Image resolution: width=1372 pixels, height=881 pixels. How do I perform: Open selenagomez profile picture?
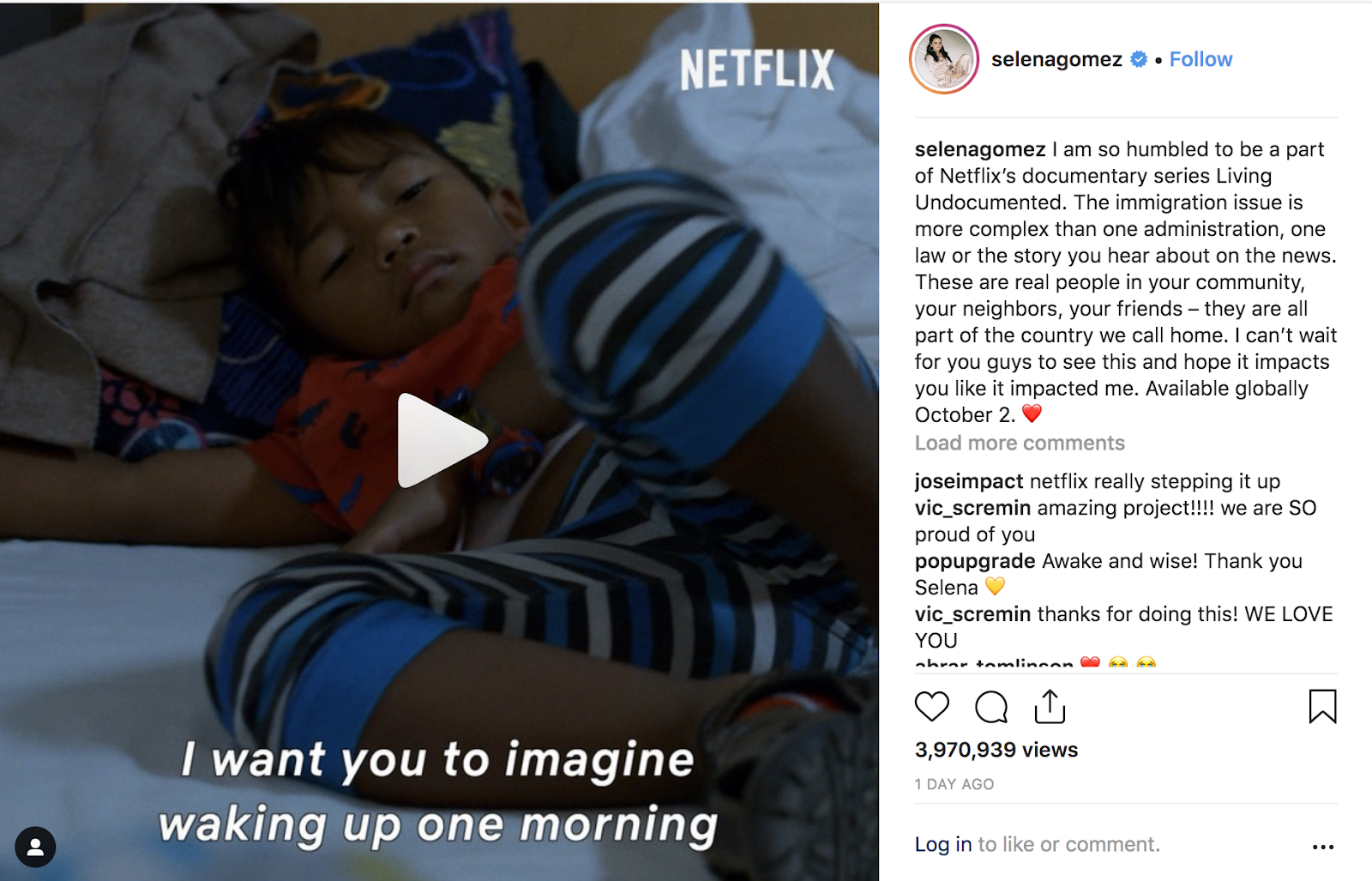[x=944, y=59]
